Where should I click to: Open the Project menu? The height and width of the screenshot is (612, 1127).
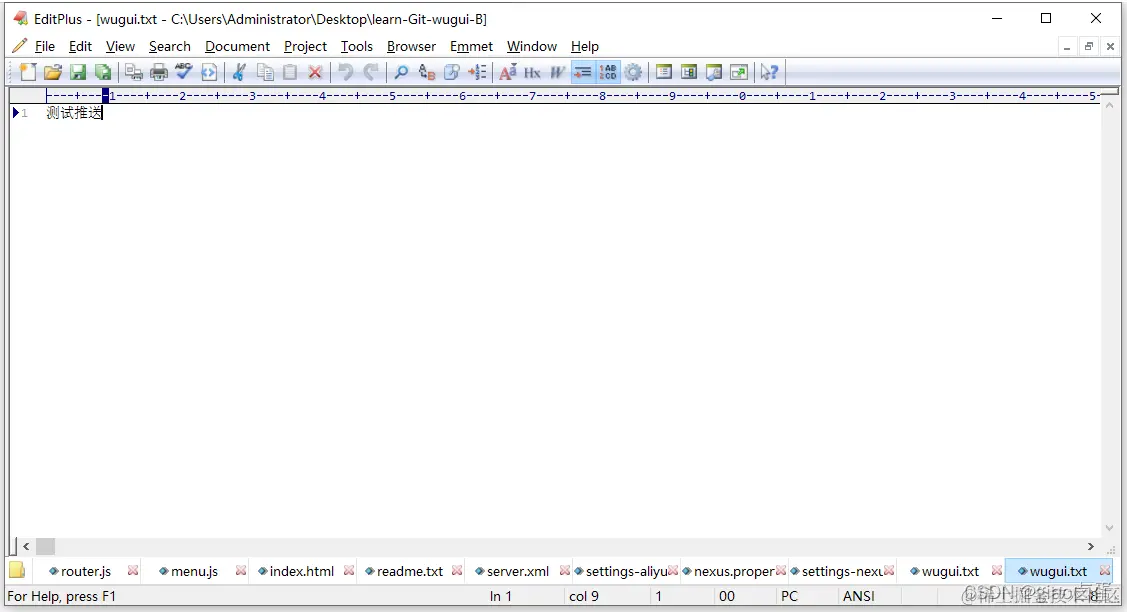pos(305,46)
